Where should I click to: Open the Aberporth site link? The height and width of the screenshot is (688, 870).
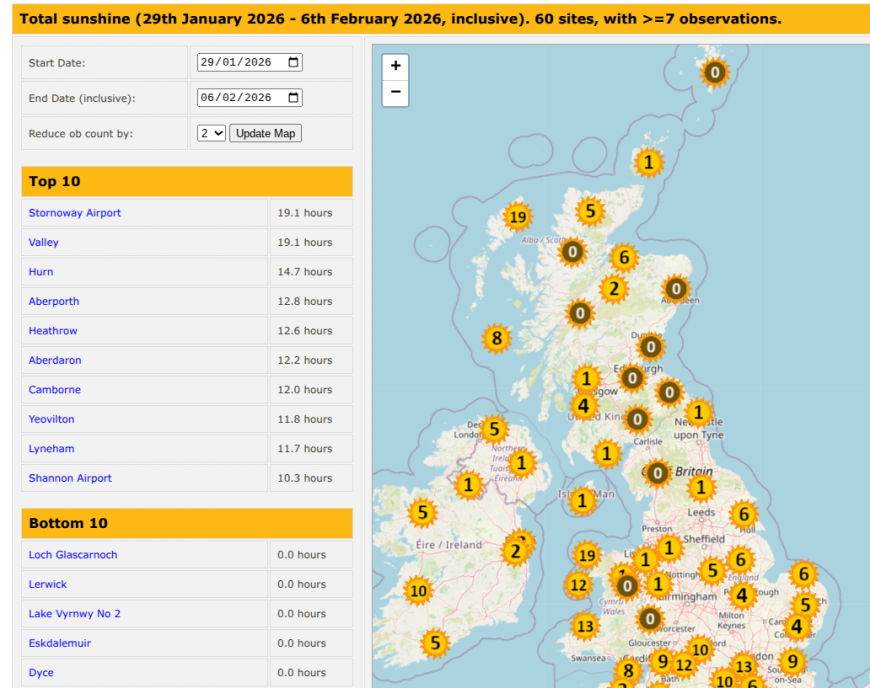click(54, 301)
